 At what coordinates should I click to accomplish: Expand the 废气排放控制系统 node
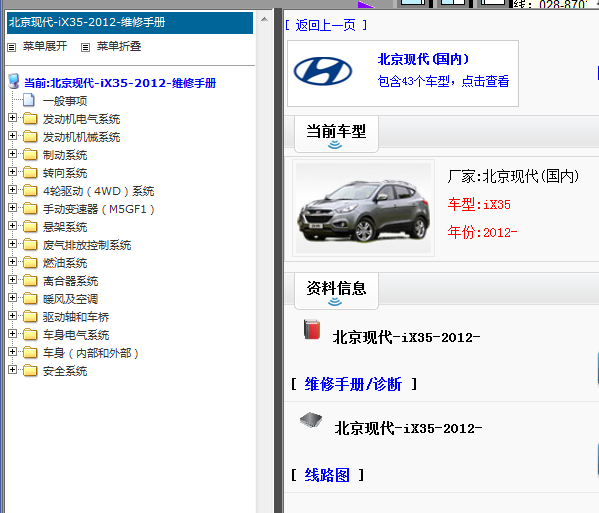[12, 243]
